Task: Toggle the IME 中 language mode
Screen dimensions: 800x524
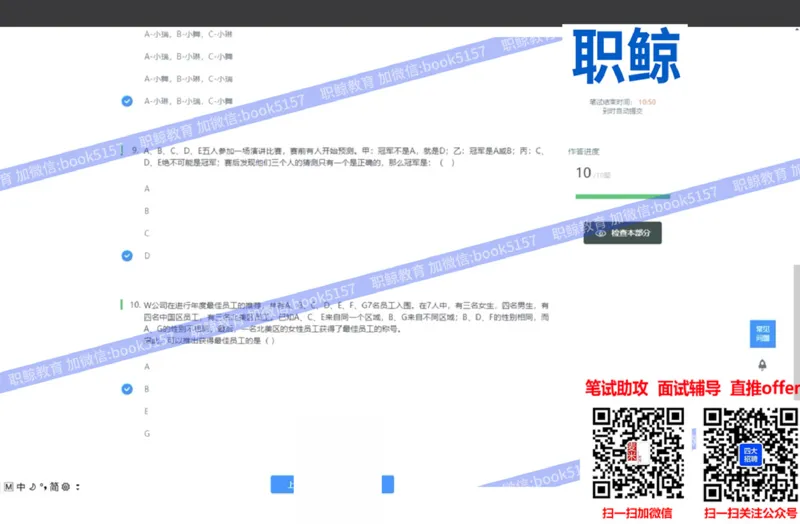Action: (21, 487)
